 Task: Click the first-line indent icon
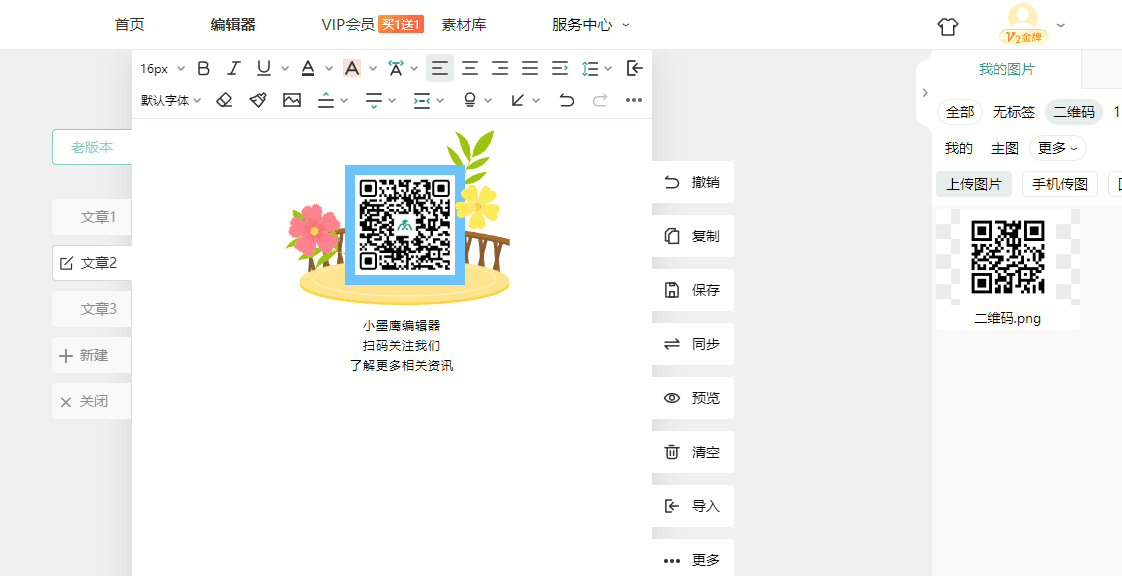560,69
